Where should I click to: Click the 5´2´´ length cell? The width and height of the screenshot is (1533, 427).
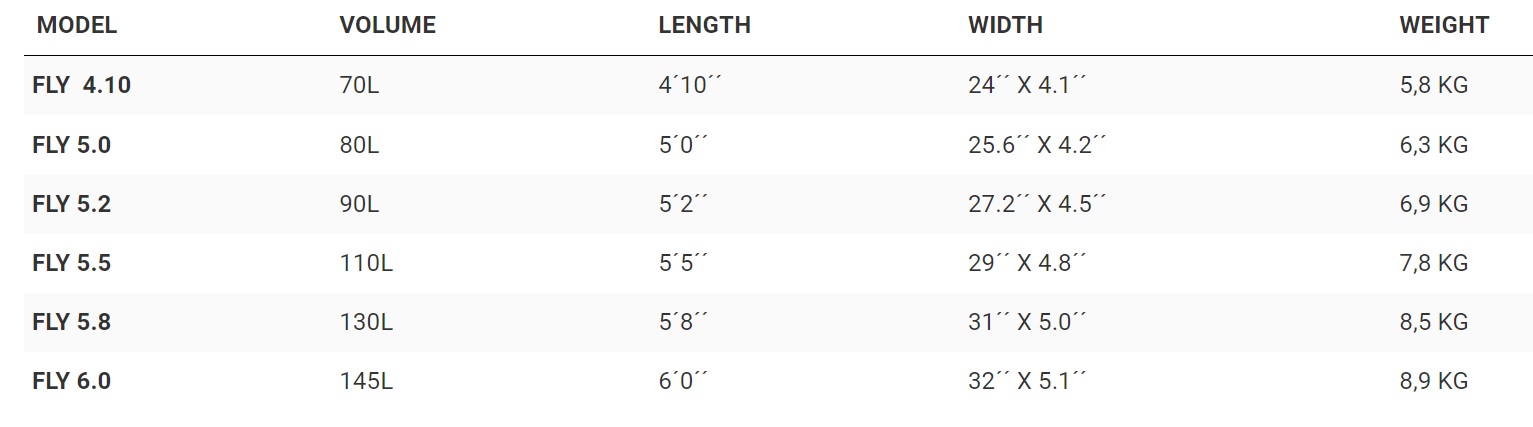(683, 205)
